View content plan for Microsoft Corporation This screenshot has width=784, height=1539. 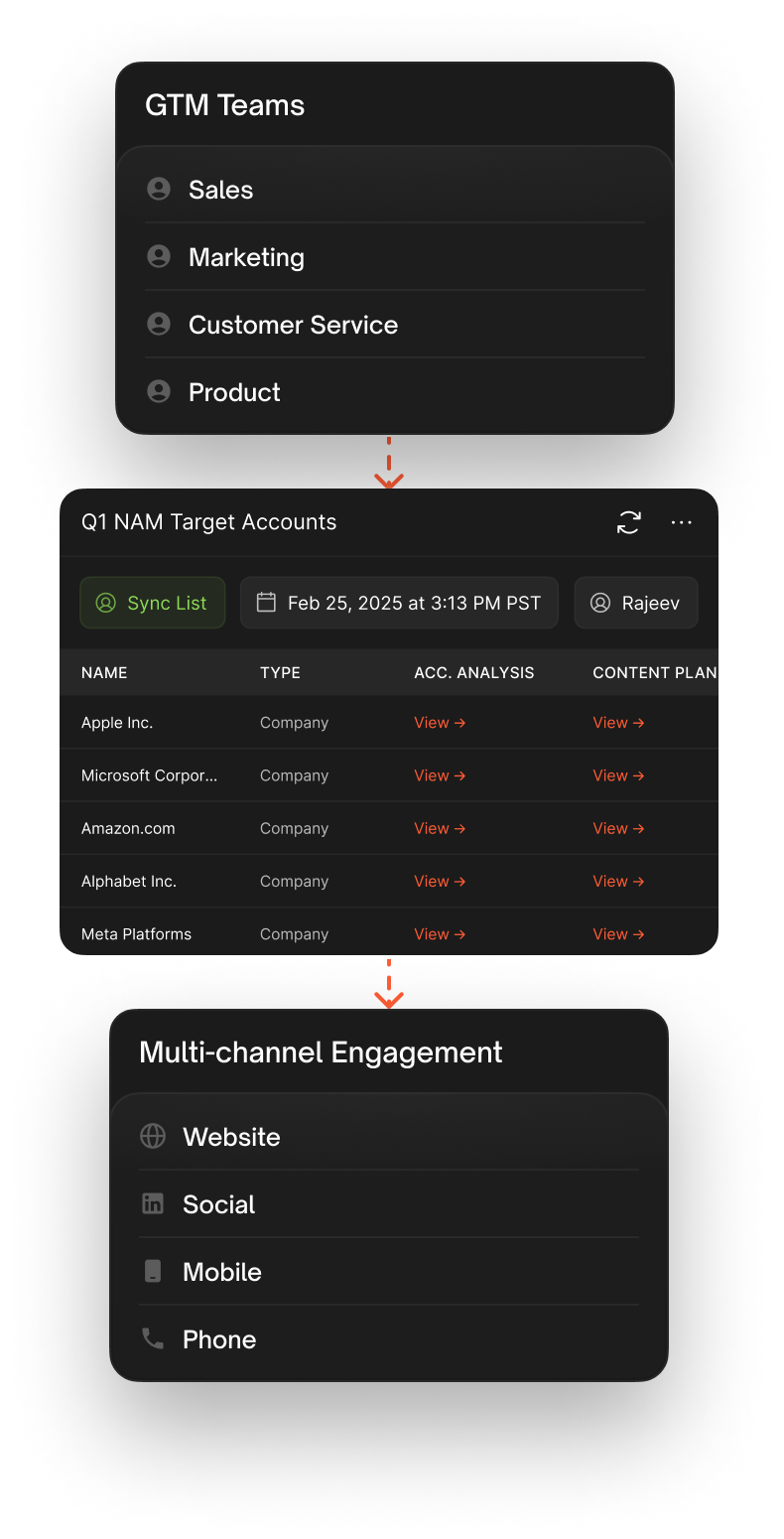[618, 775]
